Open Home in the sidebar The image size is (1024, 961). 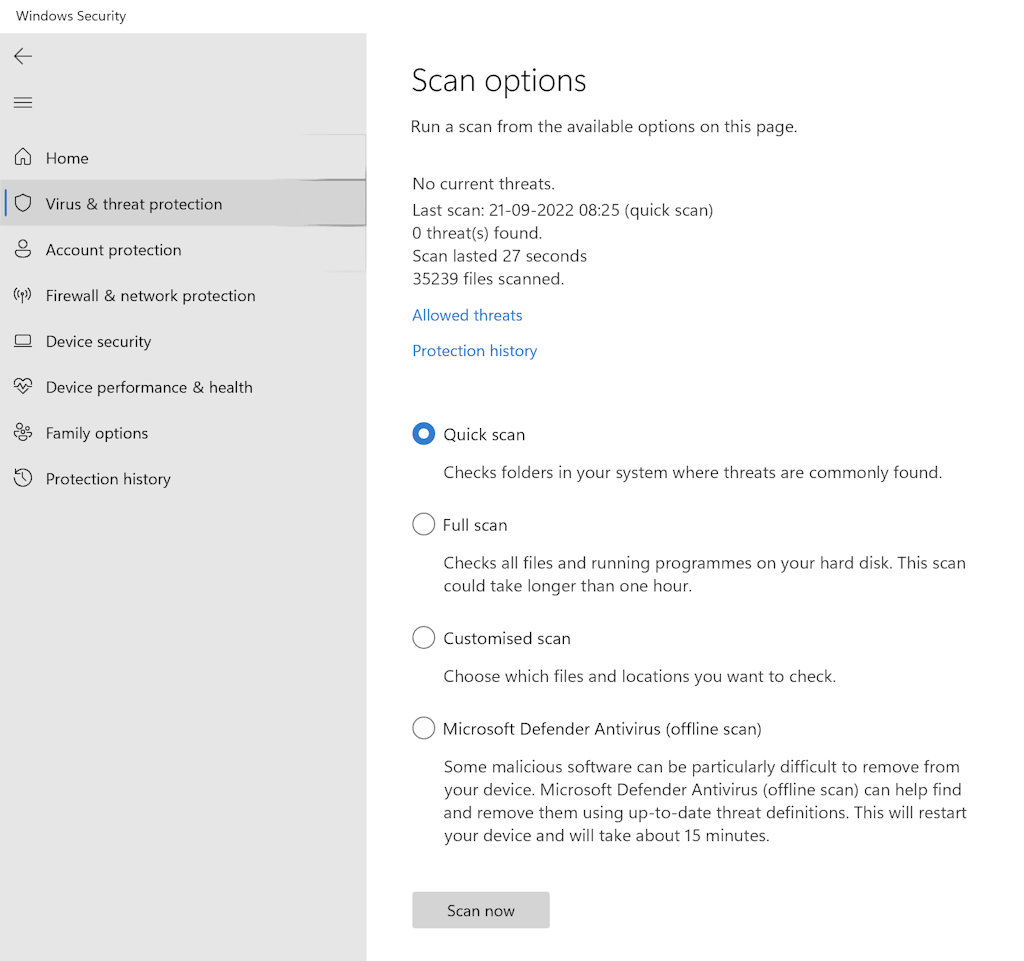183,158
